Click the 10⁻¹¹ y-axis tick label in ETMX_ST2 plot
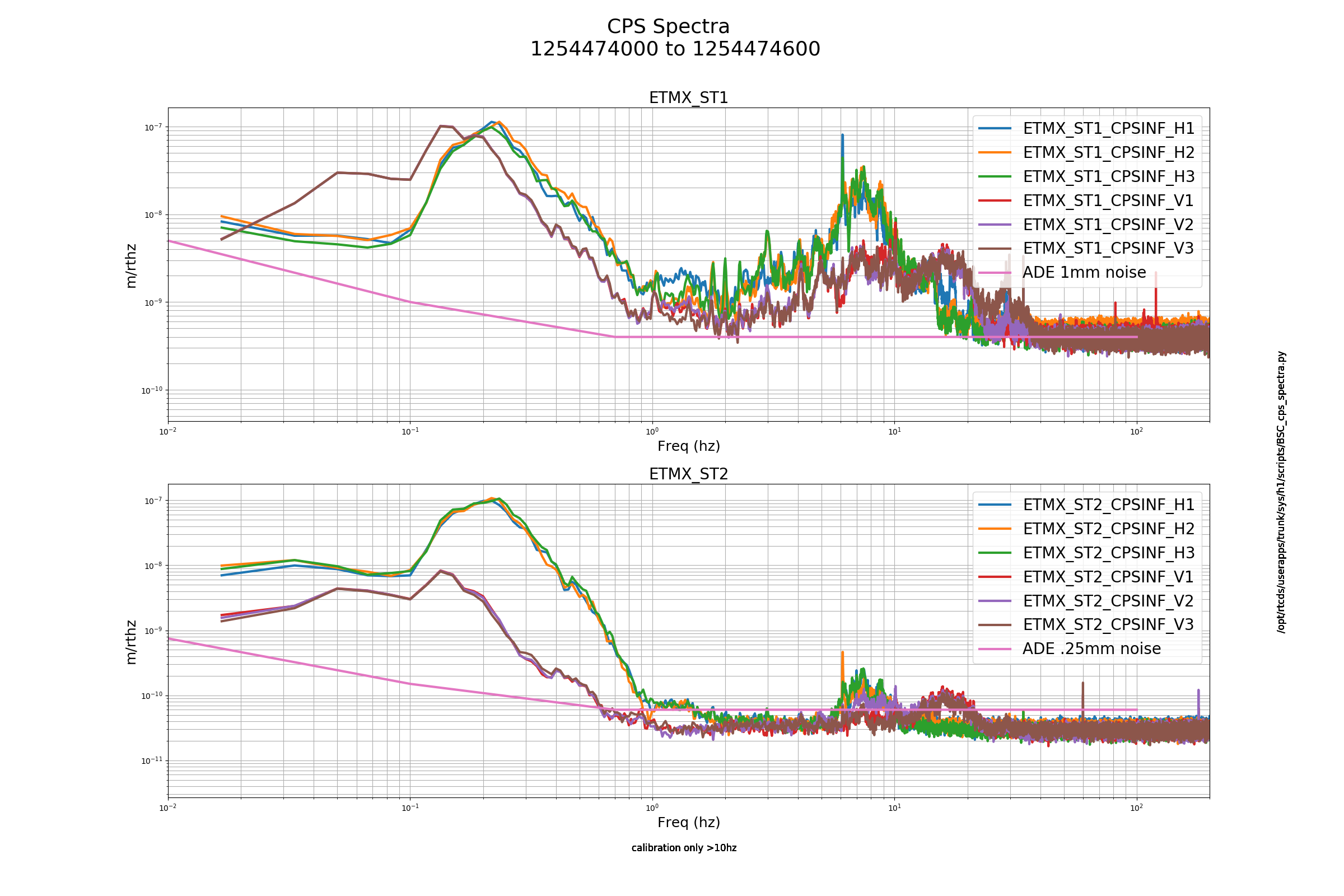1344x896 pixels. [x=152, y=760]
